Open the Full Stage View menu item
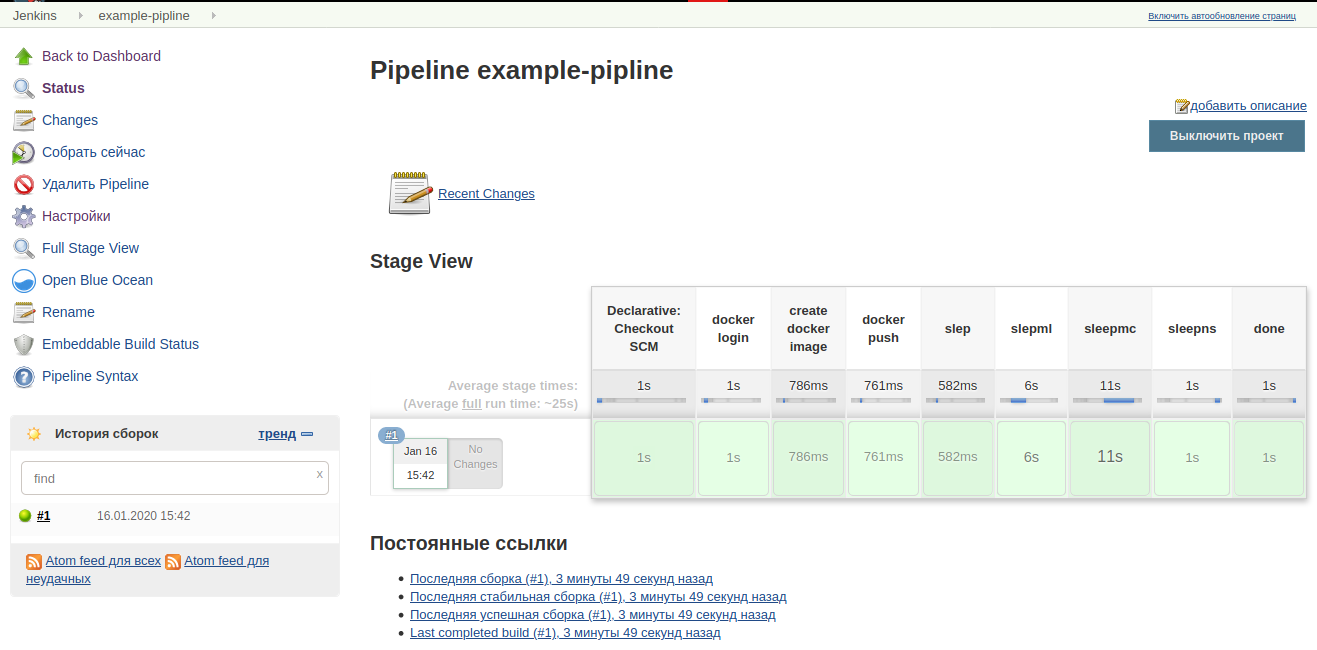The height and width of the screenshot is (650, 1317). tap(90, 248)
